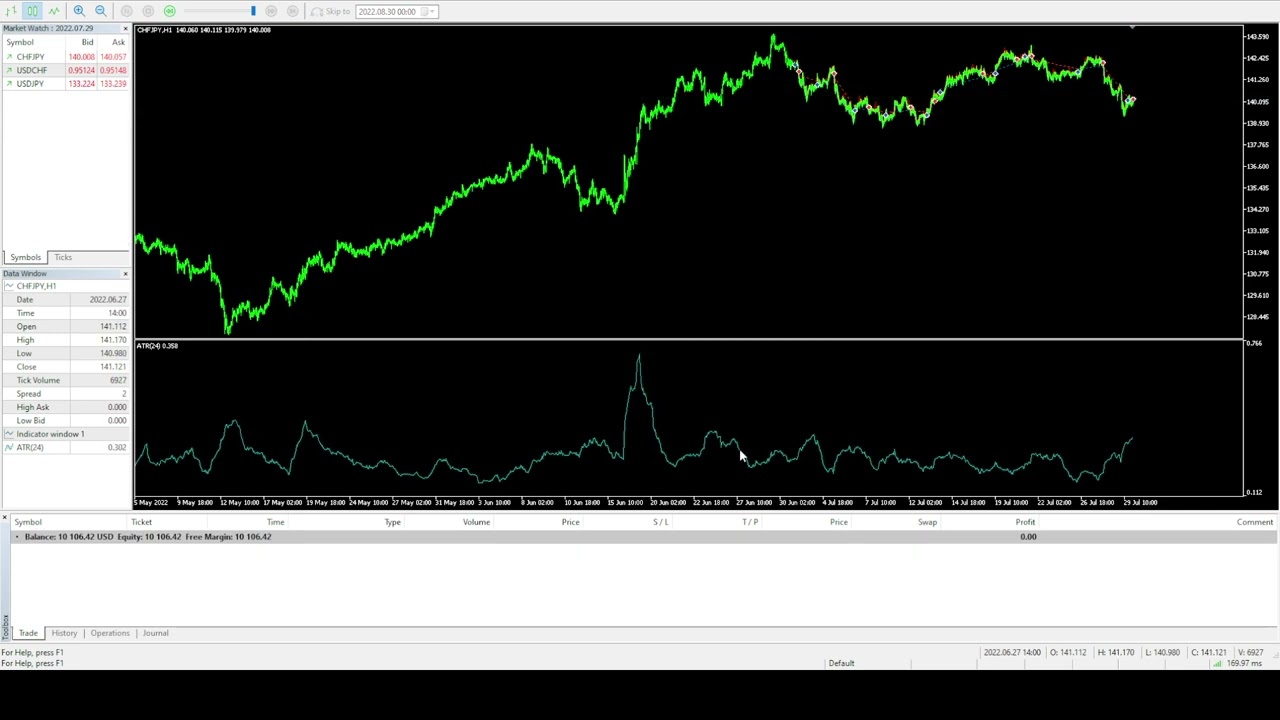This screenshot has height=720, width=1280.
Task: Collapse Indicator window 1 group
Action: tap(9, 434)
